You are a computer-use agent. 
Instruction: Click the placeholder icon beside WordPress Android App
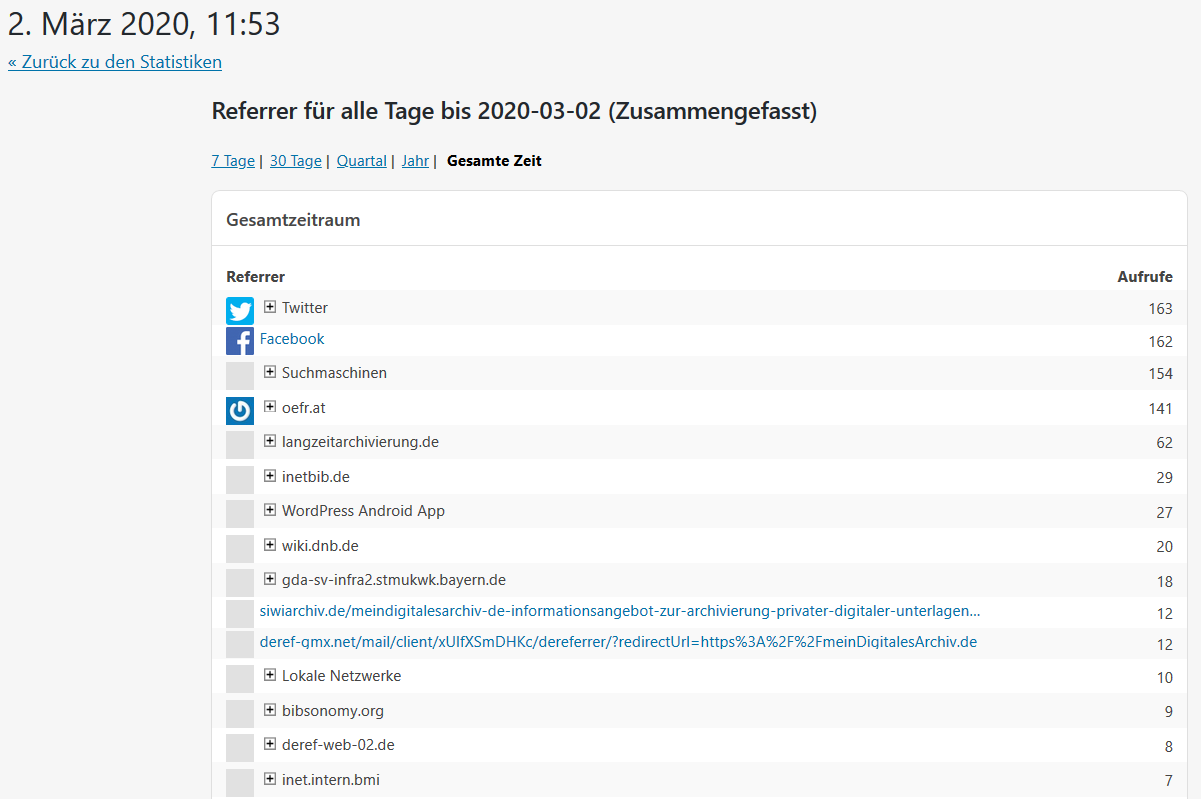240,514
